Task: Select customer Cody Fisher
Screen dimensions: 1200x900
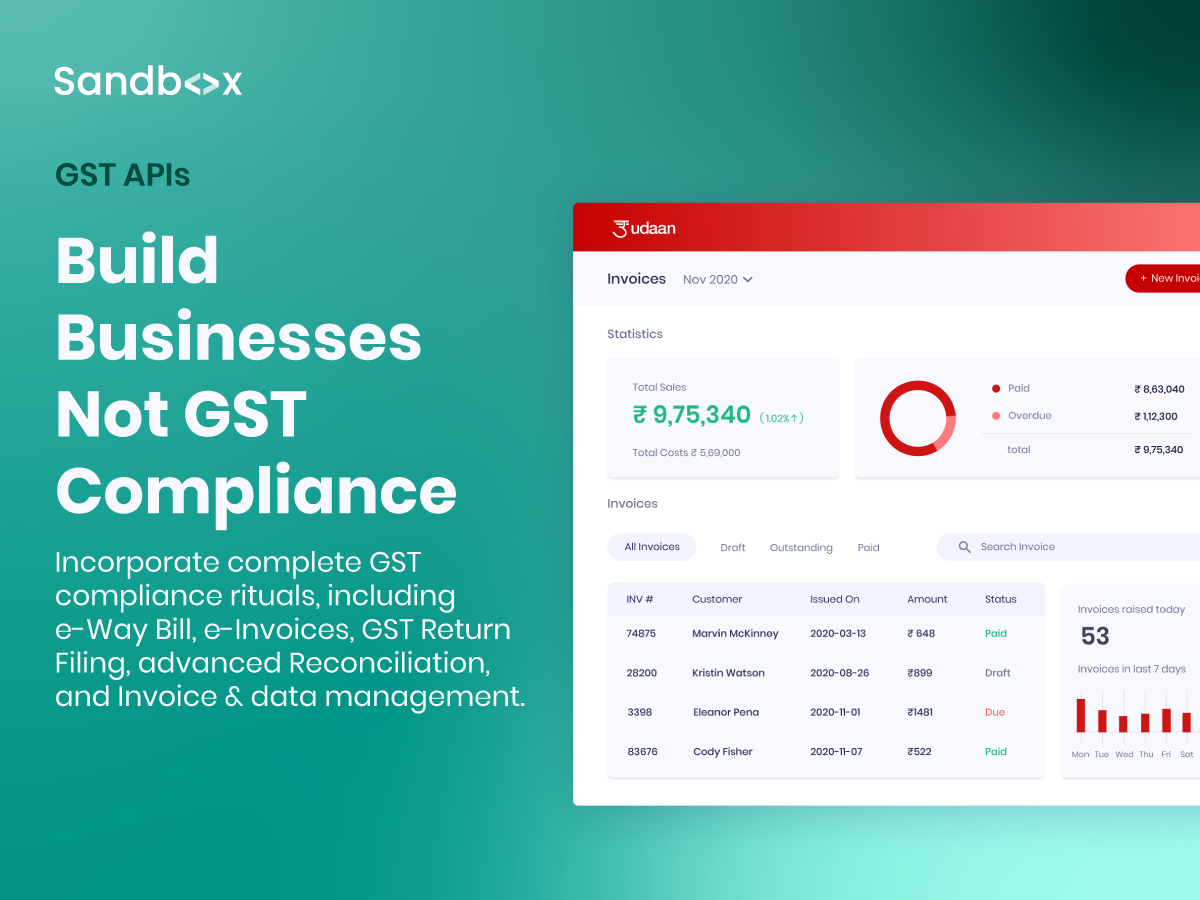Action: pyautogui.click(x=722, y=752)
